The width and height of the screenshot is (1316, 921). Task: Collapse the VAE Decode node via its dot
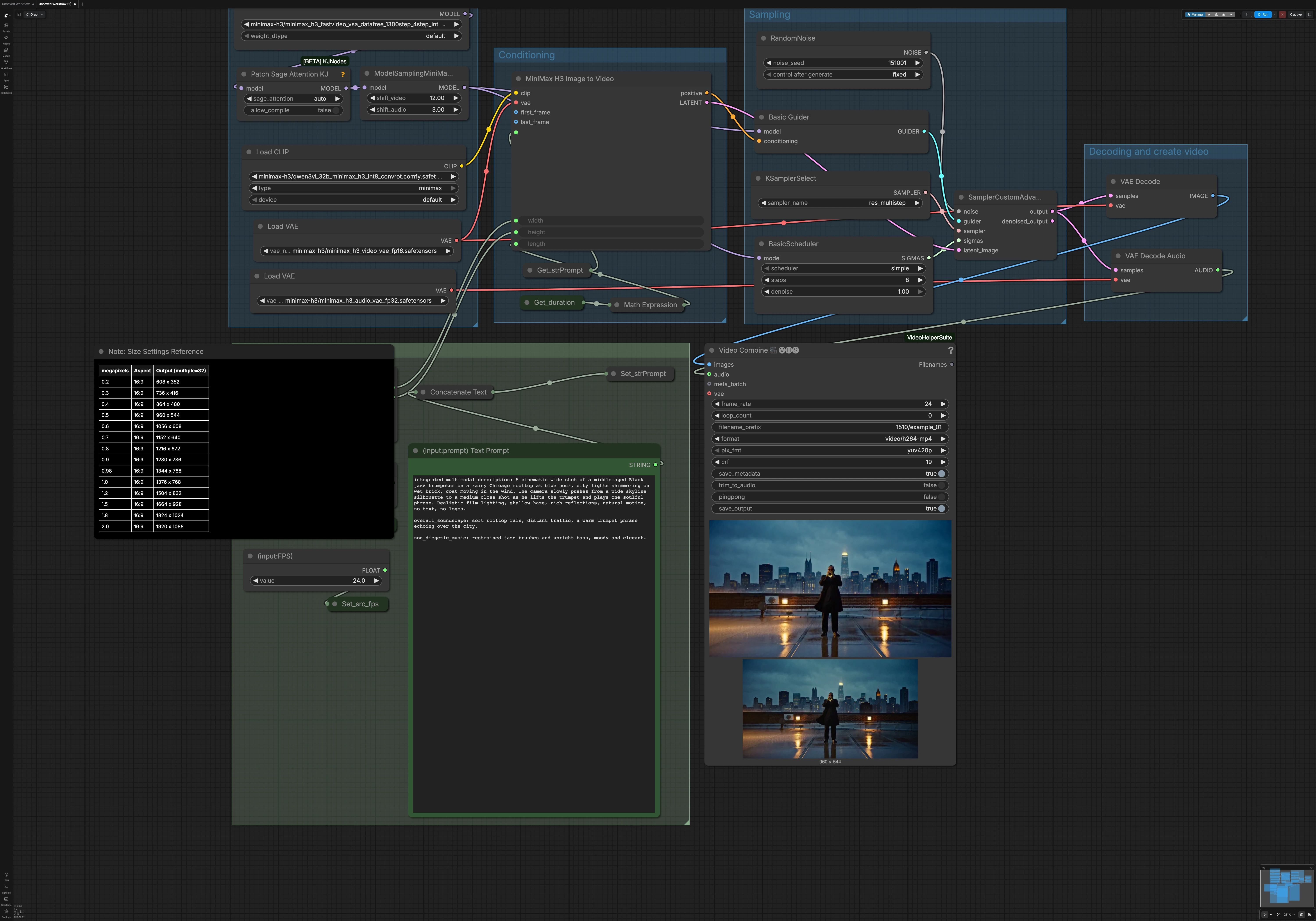tap(1113, 182)
